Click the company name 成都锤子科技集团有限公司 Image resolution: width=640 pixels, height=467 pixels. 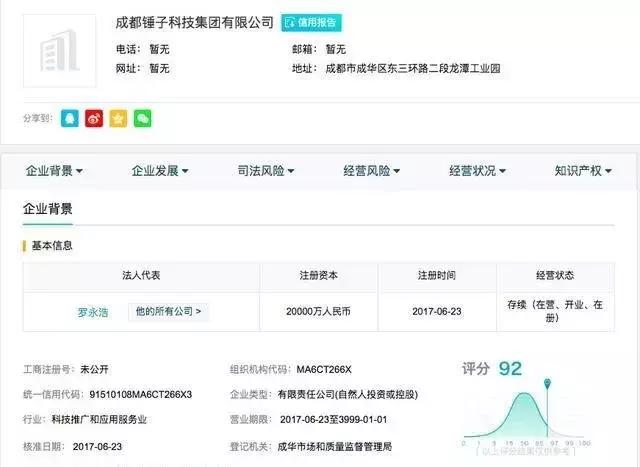tap(195, 22)
